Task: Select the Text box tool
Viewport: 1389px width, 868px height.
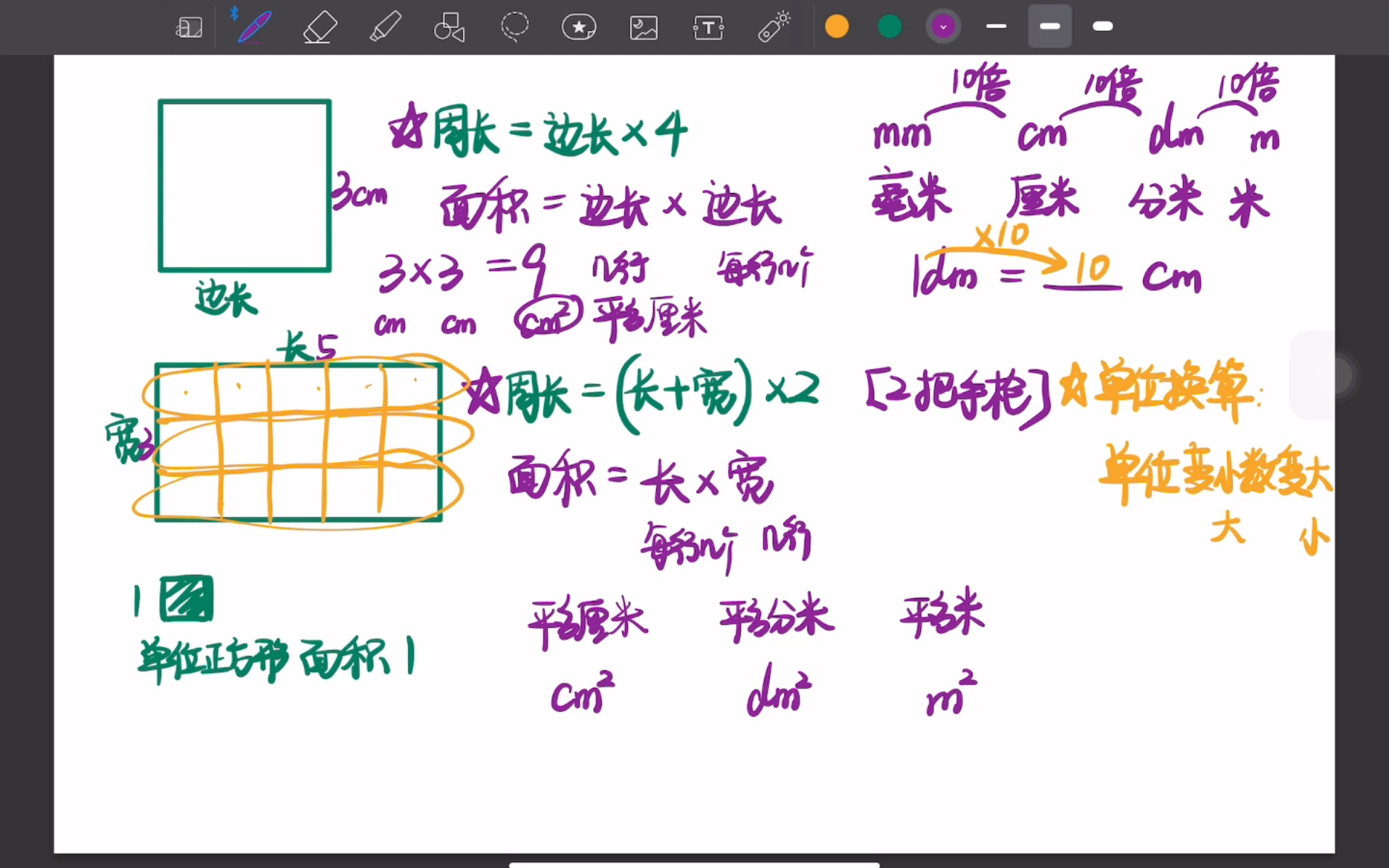Action: 708,28
